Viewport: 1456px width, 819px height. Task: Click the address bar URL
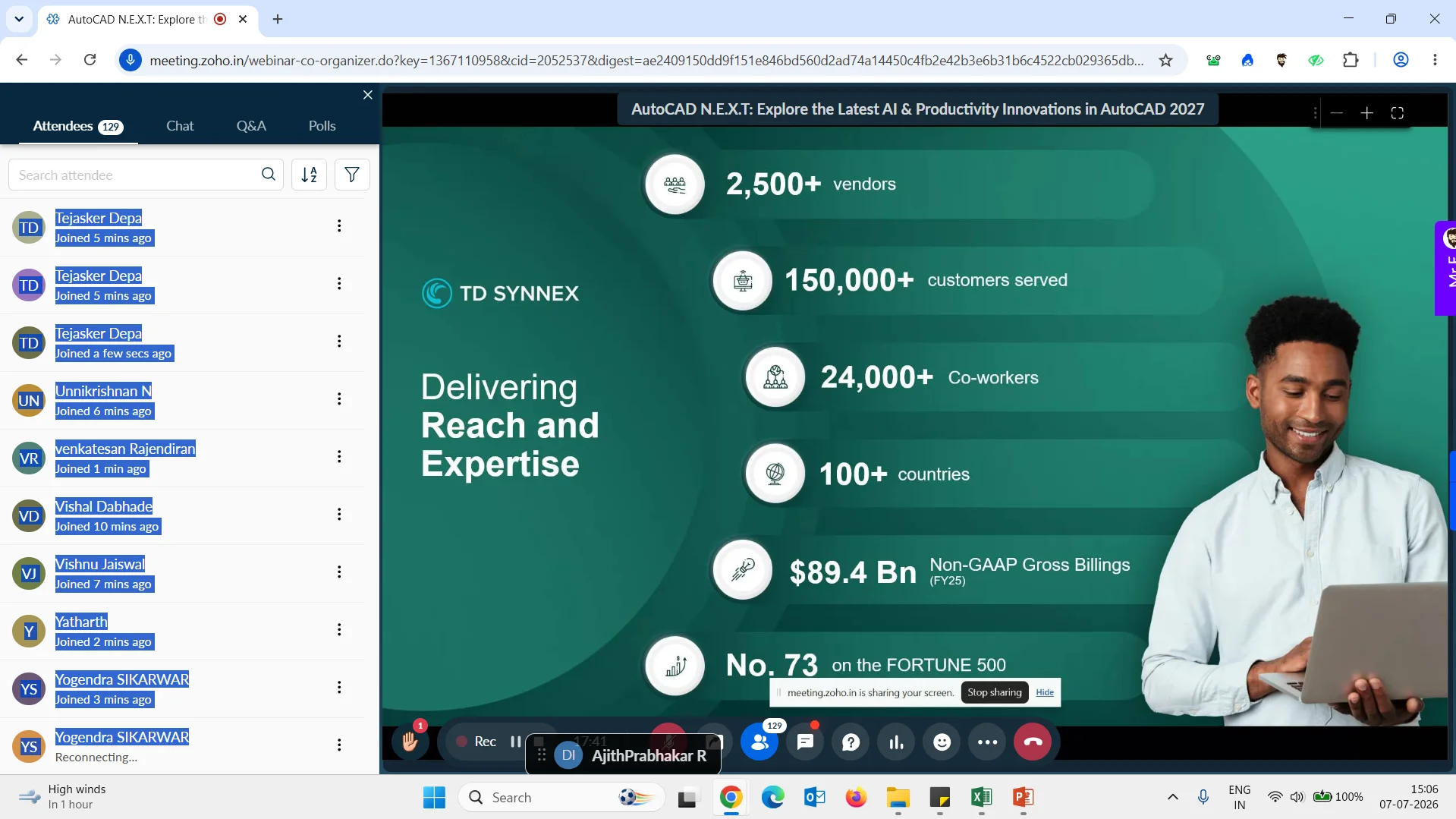click(646, 60)
